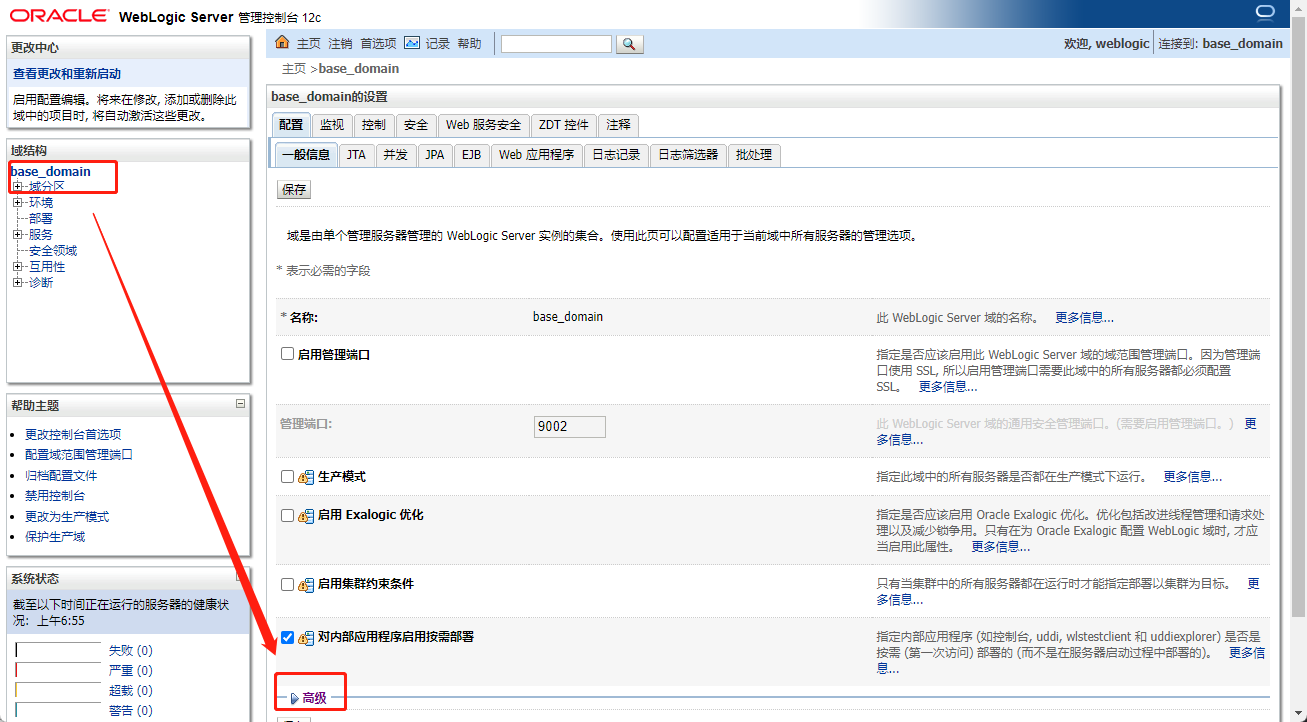This screenshot has width=1307, height=722.
Task: Open 安全领域 in the domain tree
Action: click(53, 251)
